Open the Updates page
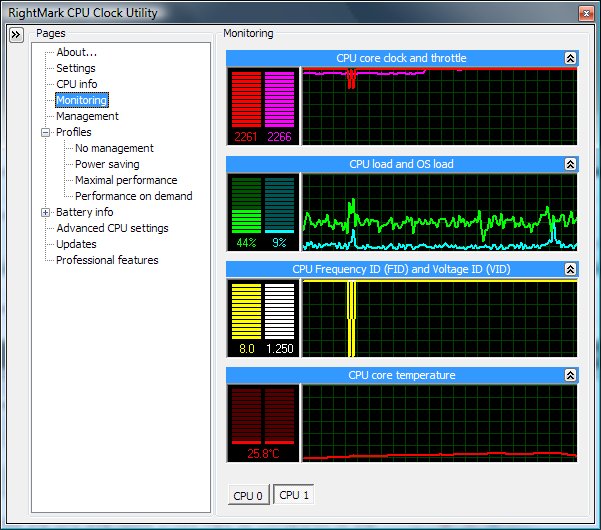601x530 pixels. coord(76,244)
